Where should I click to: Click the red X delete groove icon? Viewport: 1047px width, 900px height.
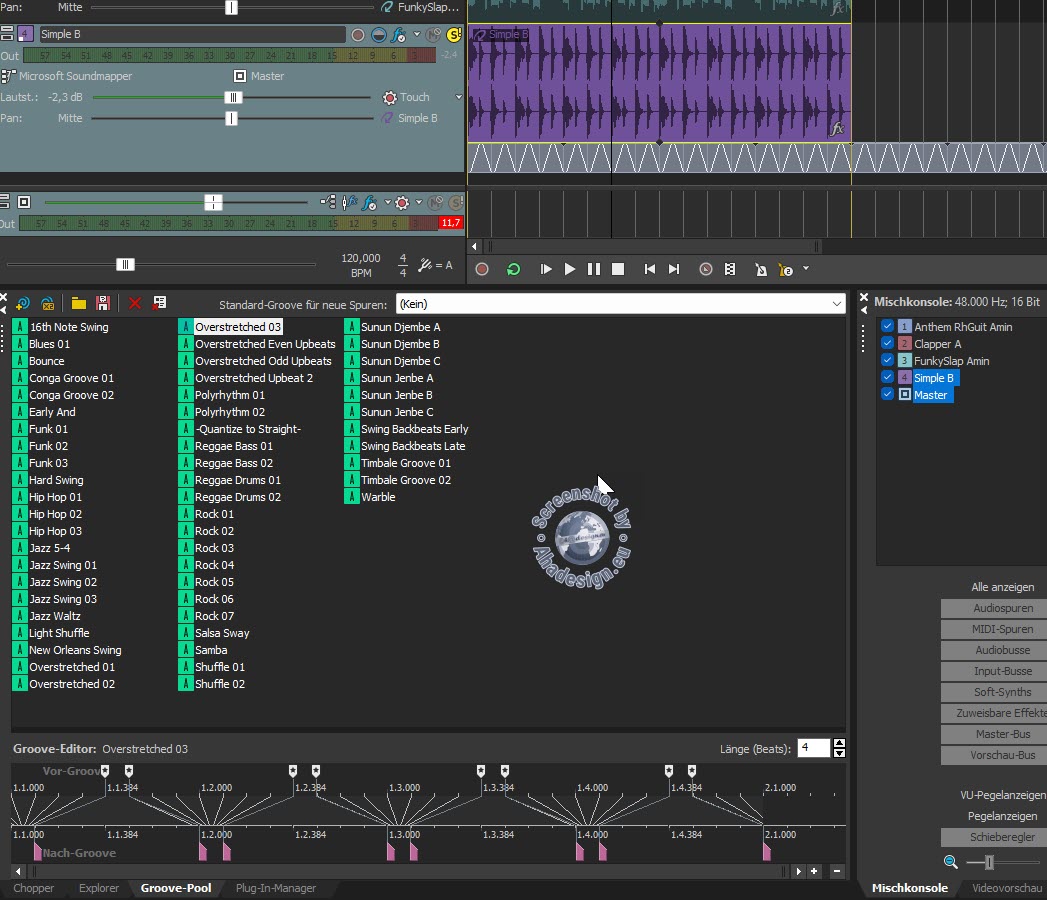tap(135, 304)
